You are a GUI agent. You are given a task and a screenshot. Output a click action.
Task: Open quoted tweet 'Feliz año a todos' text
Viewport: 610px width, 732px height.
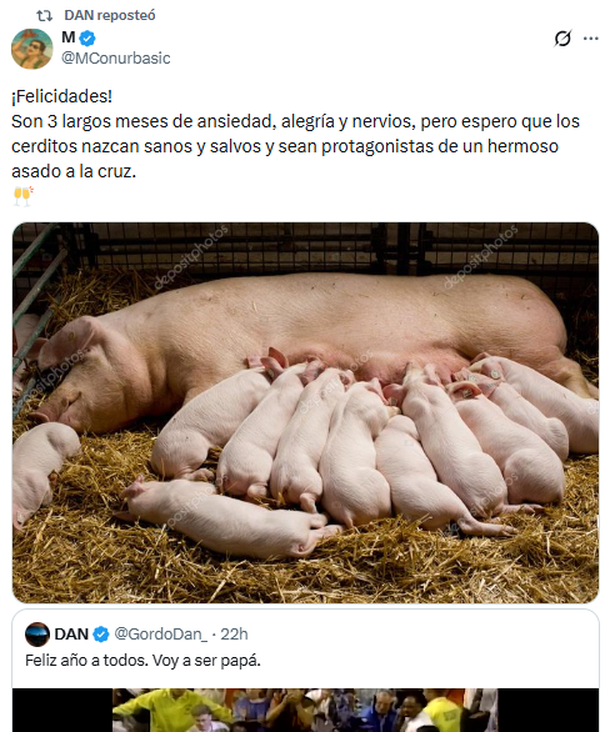click(x=143, y=661)
